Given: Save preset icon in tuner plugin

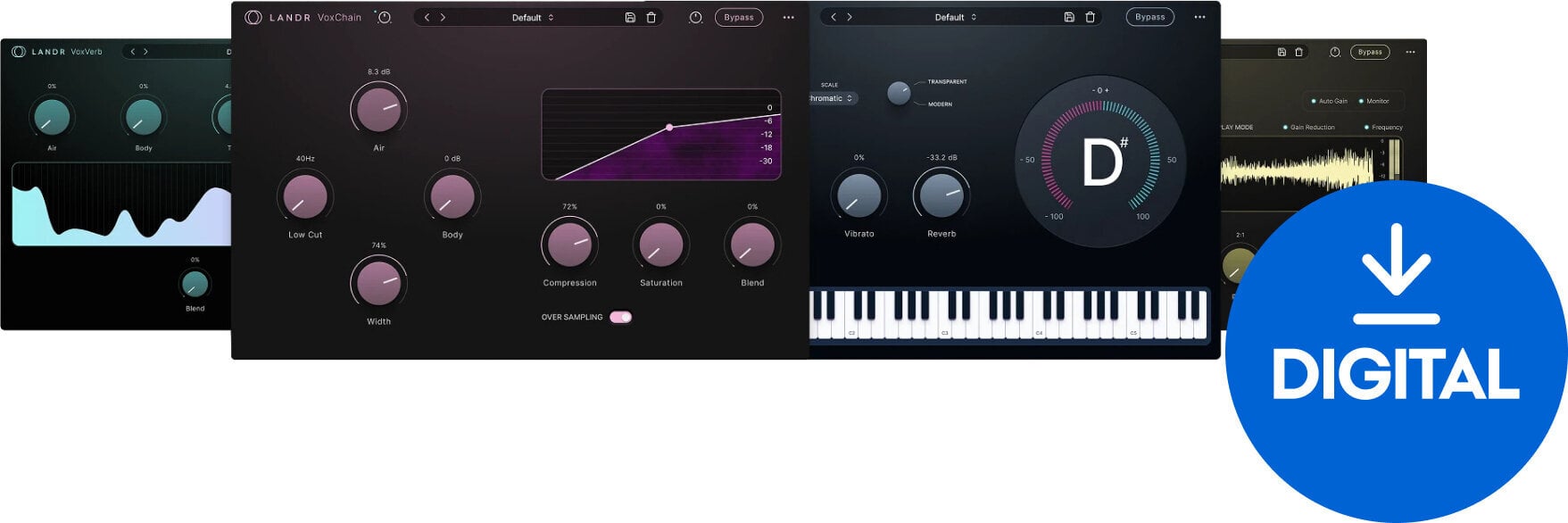Looking at the screenshot, I should pos(1069,17).
